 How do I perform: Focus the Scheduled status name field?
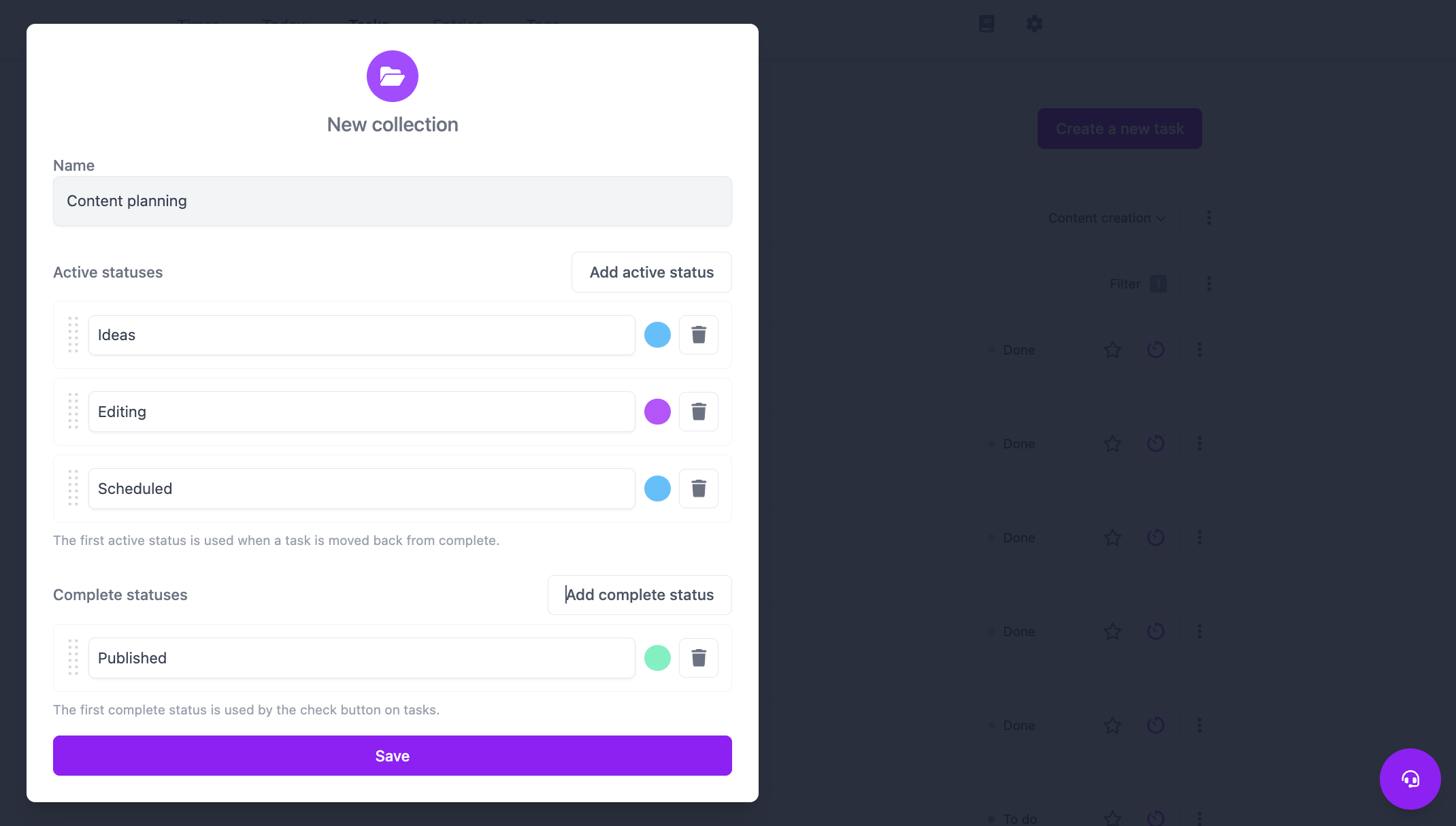pos(361,489)
